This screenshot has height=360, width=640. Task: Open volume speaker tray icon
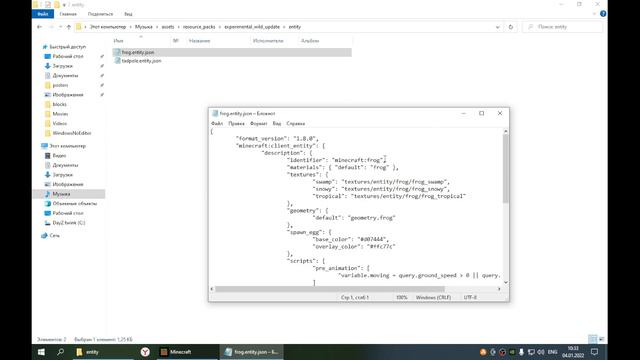click(541, 352)
